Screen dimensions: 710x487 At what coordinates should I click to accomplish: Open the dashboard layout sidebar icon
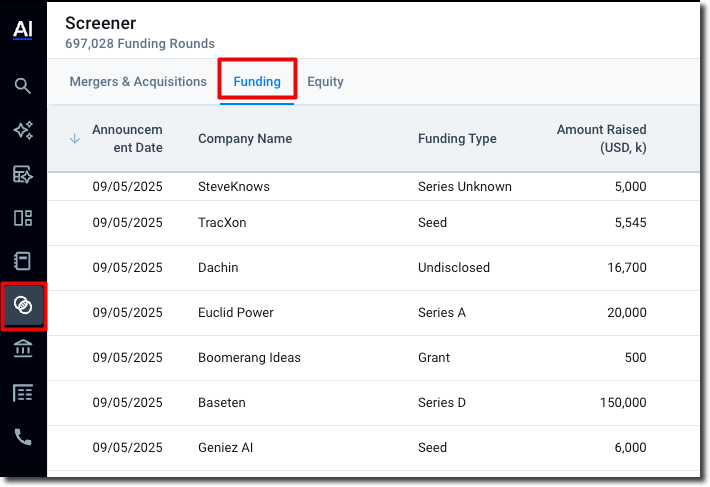click(23, 218)
